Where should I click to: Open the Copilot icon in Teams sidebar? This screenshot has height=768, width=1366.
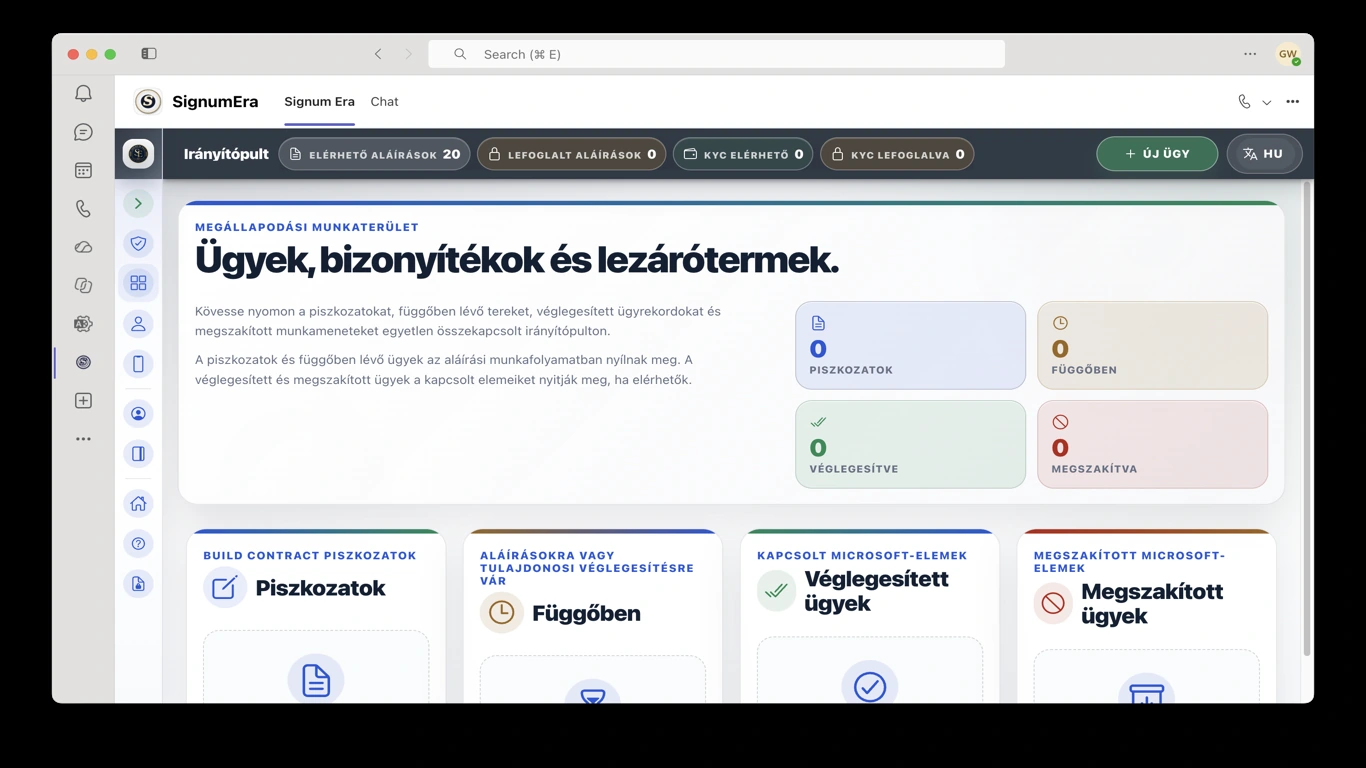tap(83, 285)
